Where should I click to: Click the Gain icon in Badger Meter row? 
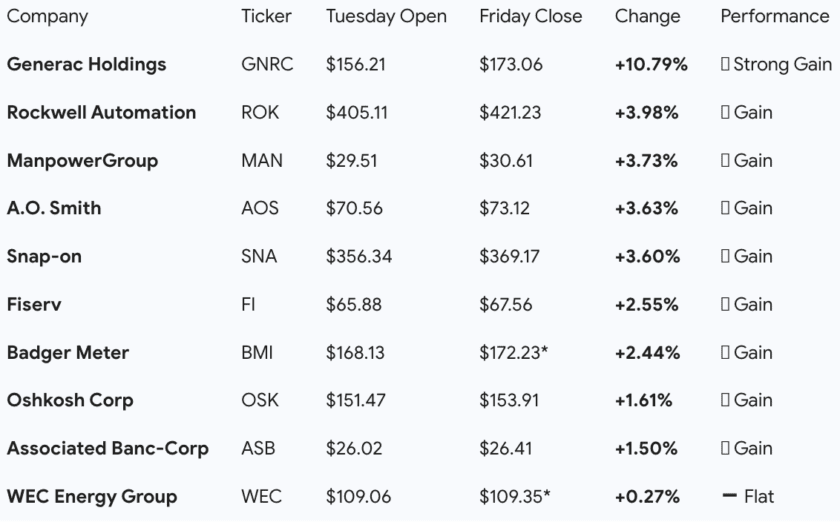[725, 353]
